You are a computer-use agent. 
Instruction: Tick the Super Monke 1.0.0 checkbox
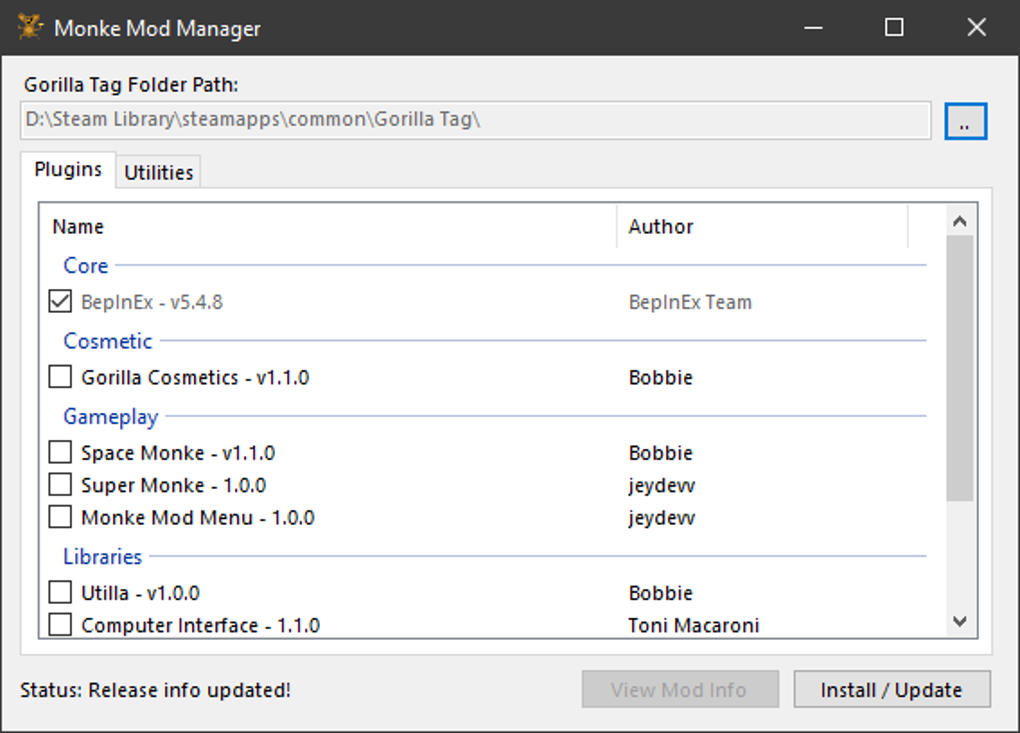pos(61,485)
